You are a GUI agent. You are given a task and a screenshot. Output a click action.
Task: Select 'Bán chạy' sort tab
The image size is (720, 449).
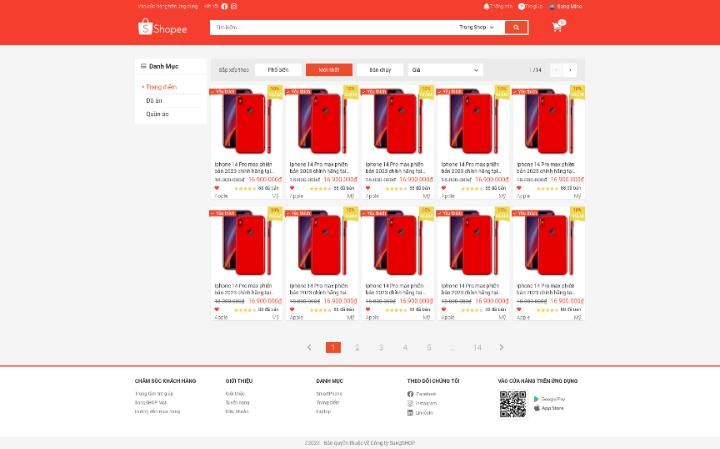tap(380, 70)
